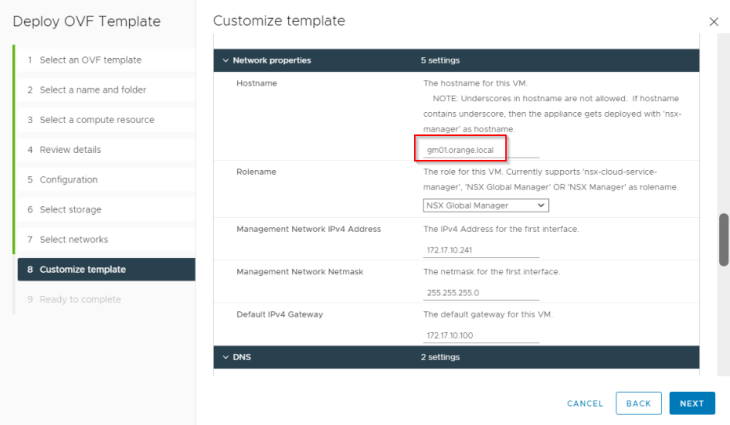Click the Management Network Netmask field
The width and height of the screenshot is (730, 425).
point(481,293)
